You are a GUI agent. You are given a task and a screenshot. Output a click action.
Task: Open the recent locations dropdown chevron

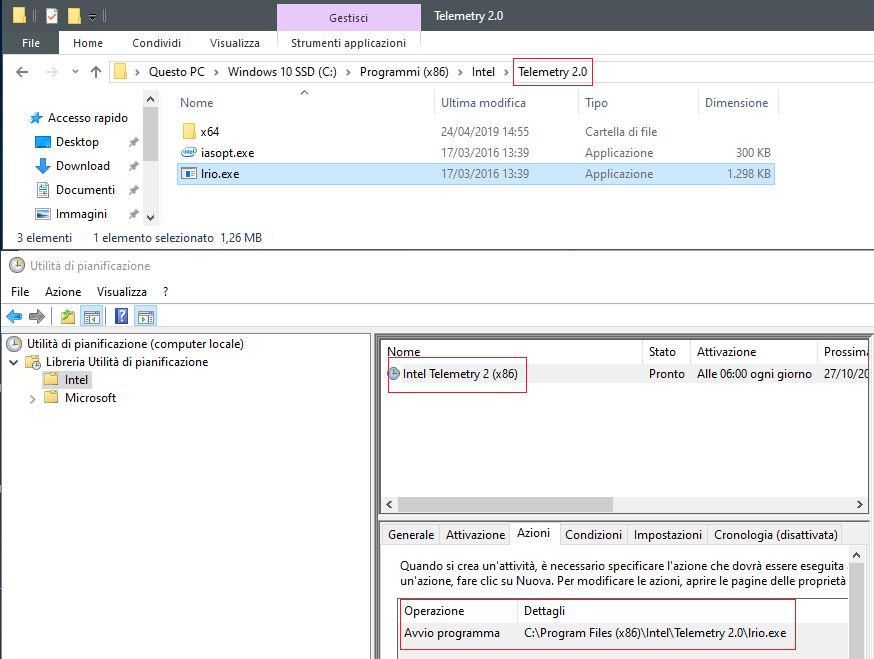[x=75, y=72]
